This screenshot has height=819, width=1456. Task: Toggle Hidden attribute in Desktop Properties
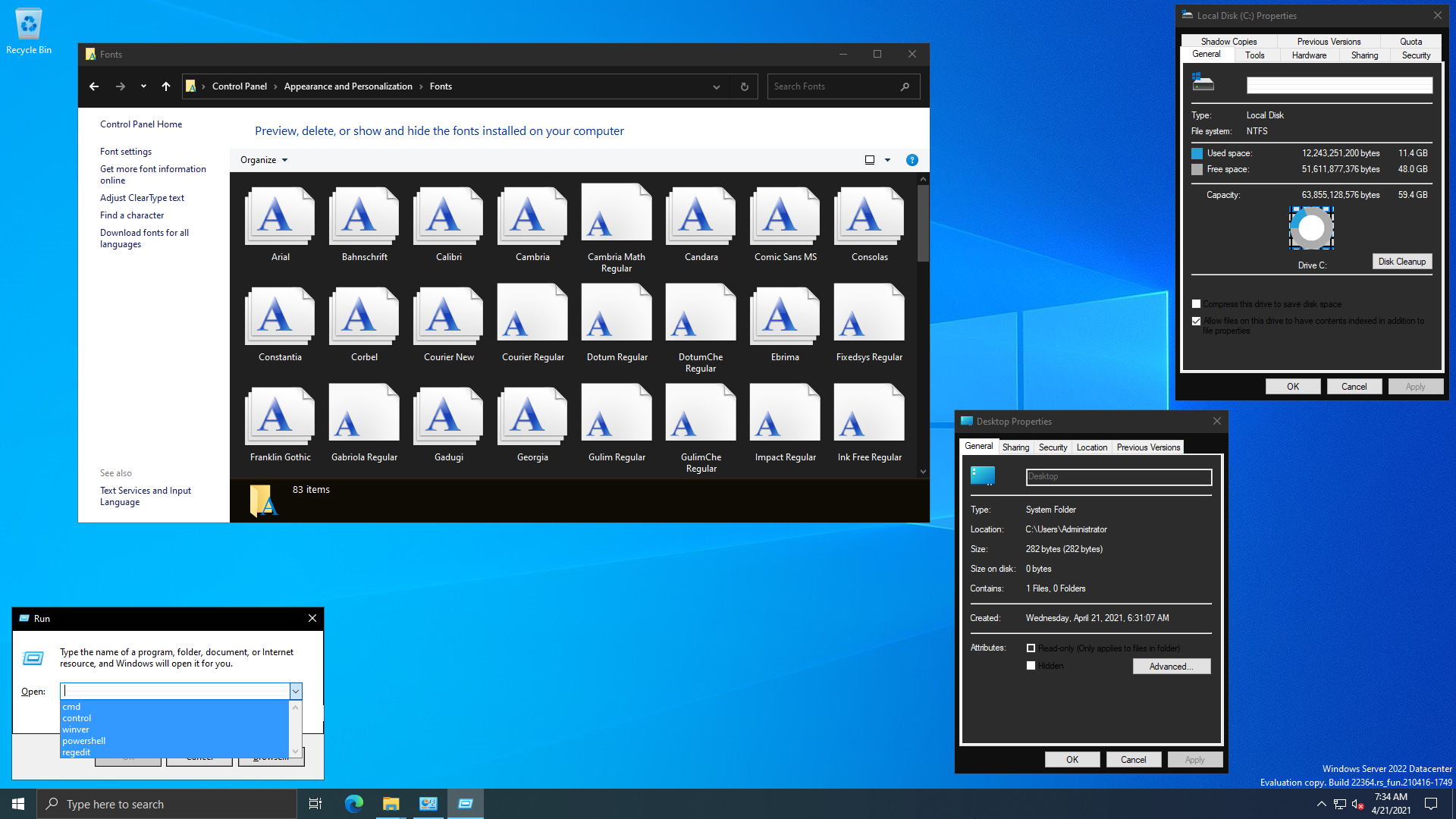(1031, 666)
